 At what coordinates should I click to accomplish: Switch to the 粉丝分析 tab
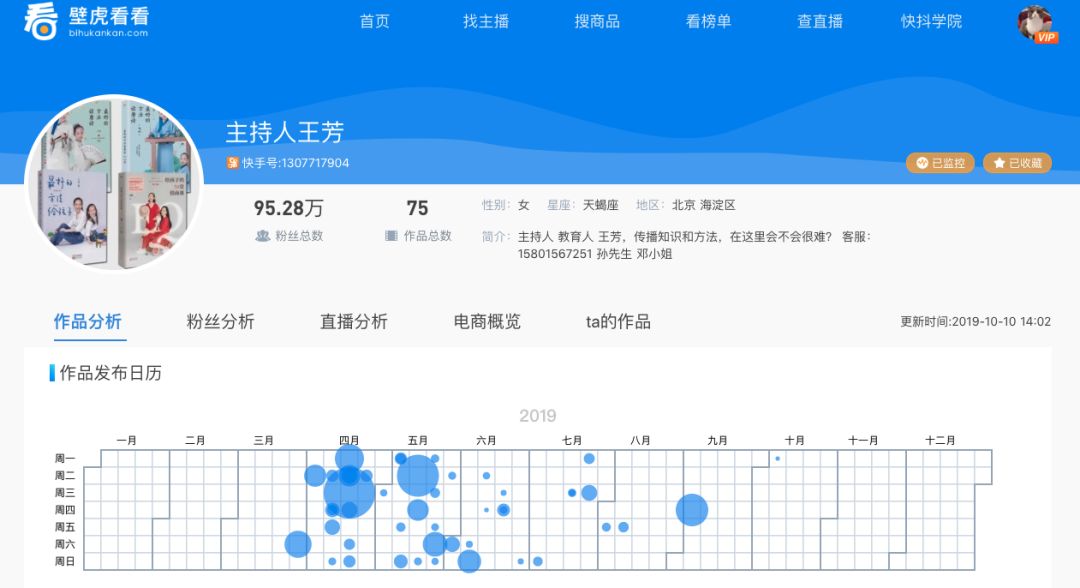coord(222,322)
